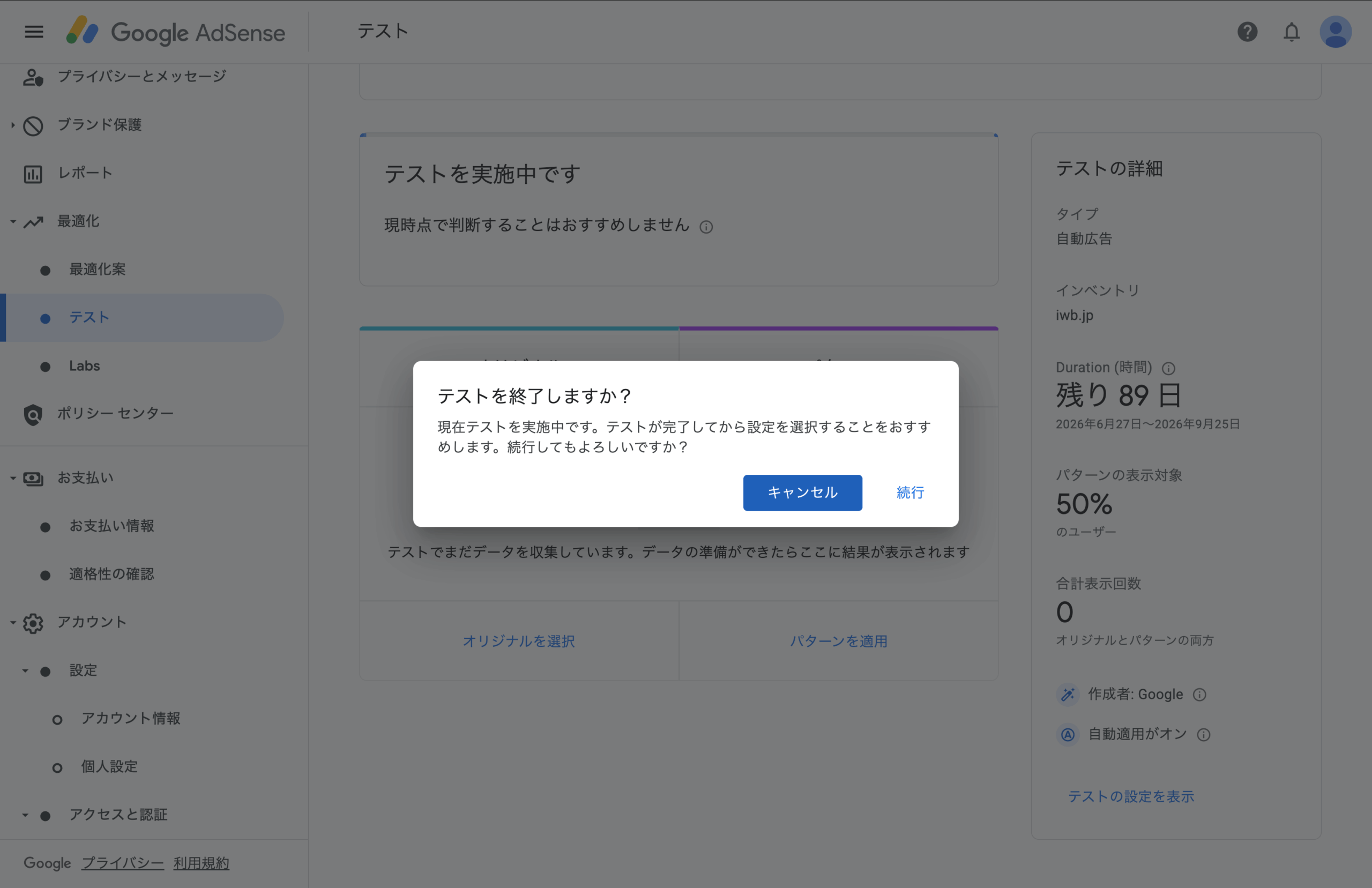Click the 最適化 trend arrow icon
Viewport: 1372px width, 888px height.
point(33,222)
